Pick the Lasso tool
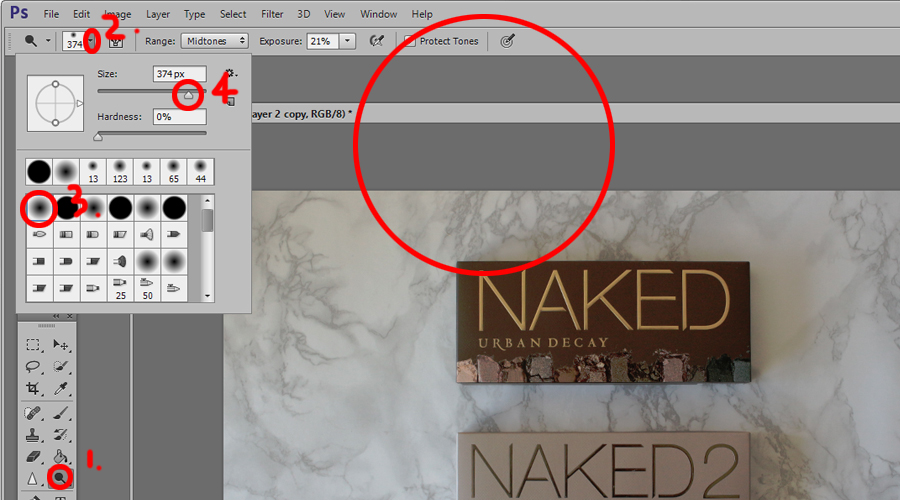 [x=33, y=367]
